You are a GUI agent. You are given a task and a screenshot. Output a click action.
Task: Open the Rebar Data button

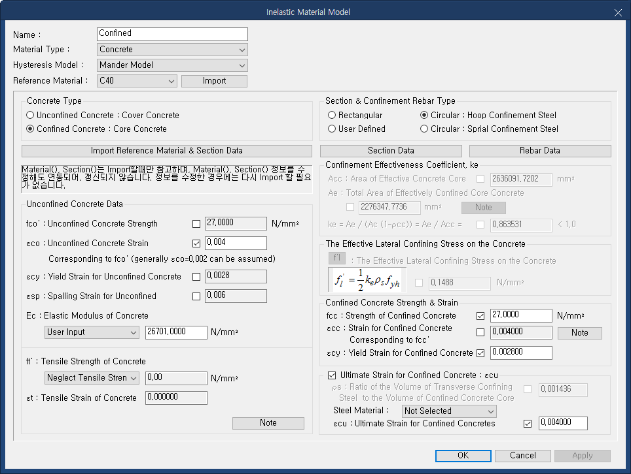tap(540, 151)
